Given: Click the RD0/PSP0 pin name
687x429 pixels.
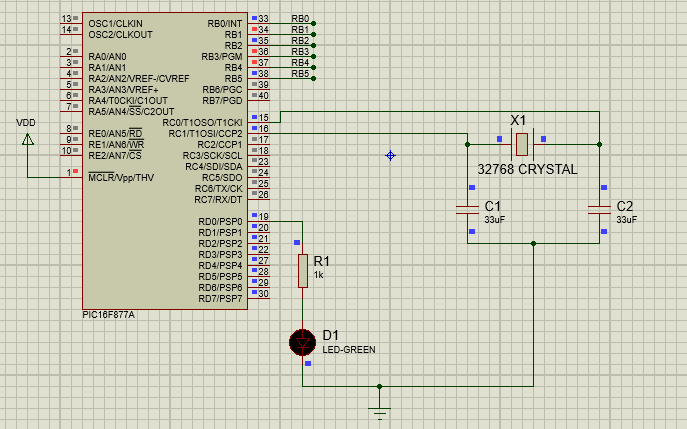Looking at the screenshot, I should point(220,222).
